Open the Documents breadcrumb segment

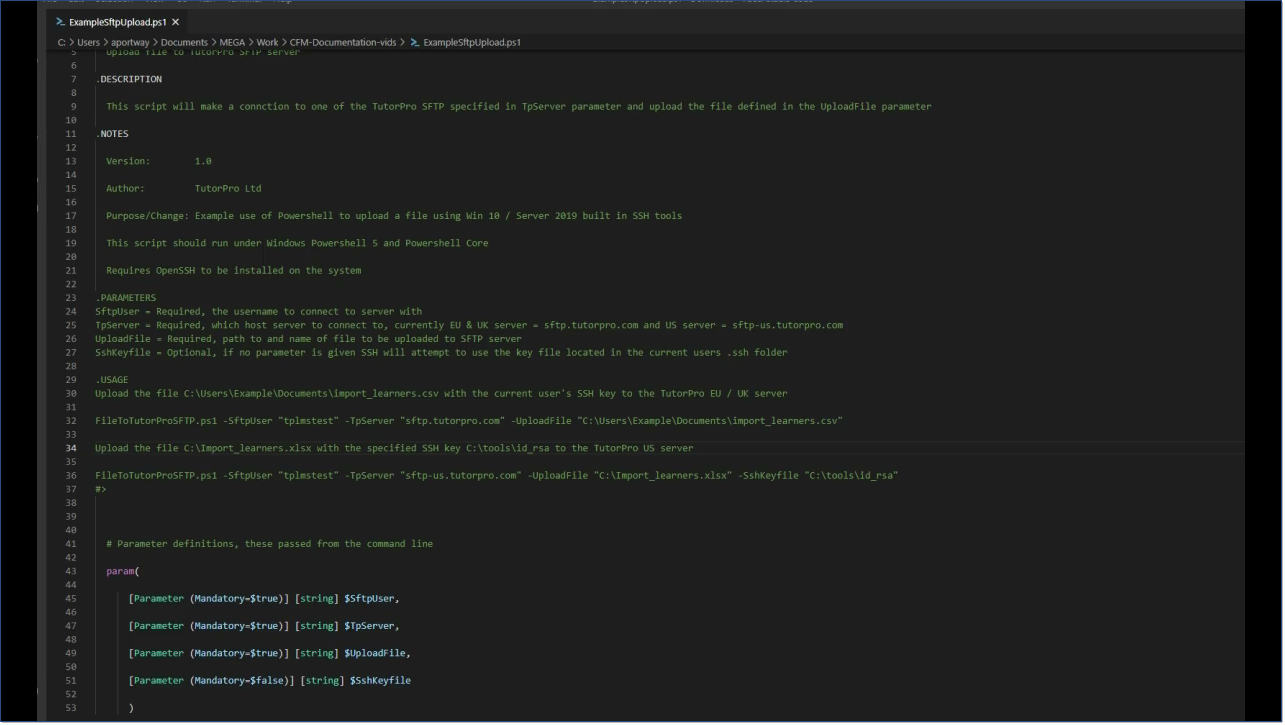click(x=184, y=42)
